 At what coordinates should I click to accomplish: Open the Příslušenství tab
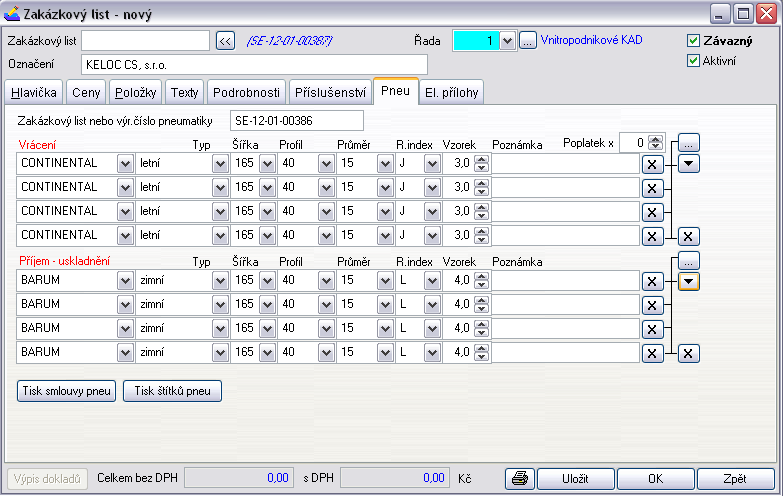pos(330,93)
